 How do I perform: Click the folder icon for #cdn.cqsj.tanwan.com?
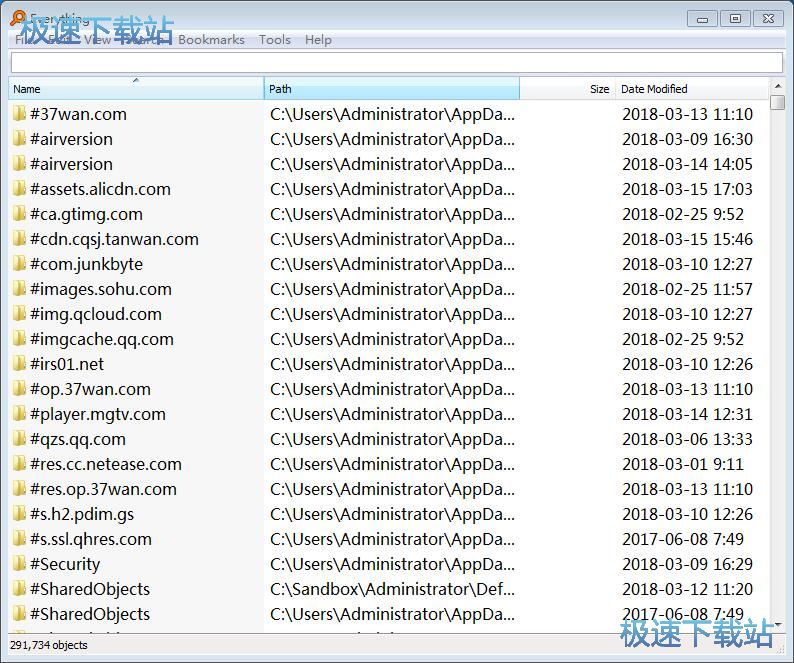click(x=19, y=239)
